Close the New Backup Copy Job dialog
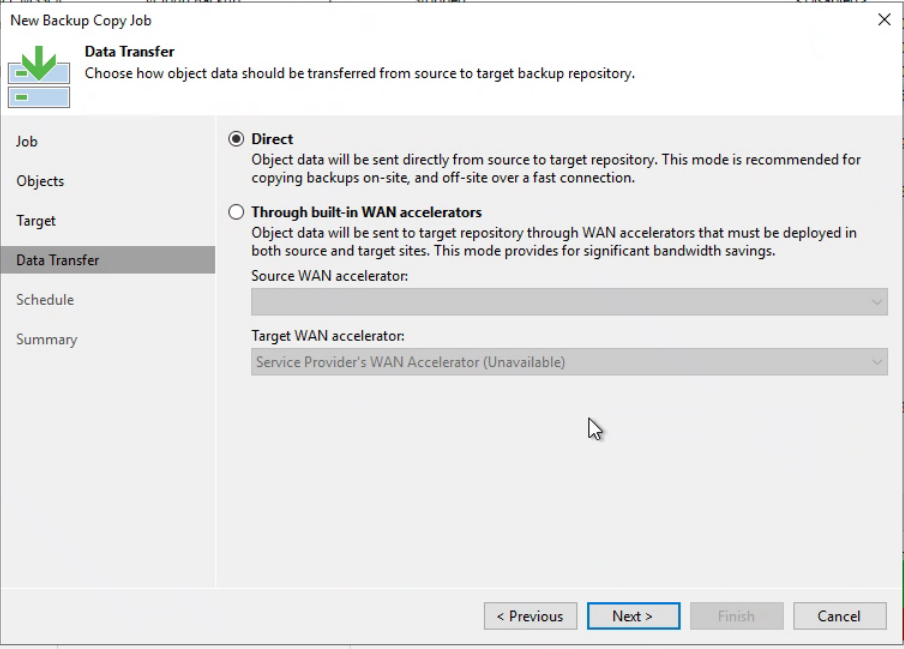This screenshot has width=904, height=649. pos(884,20)
